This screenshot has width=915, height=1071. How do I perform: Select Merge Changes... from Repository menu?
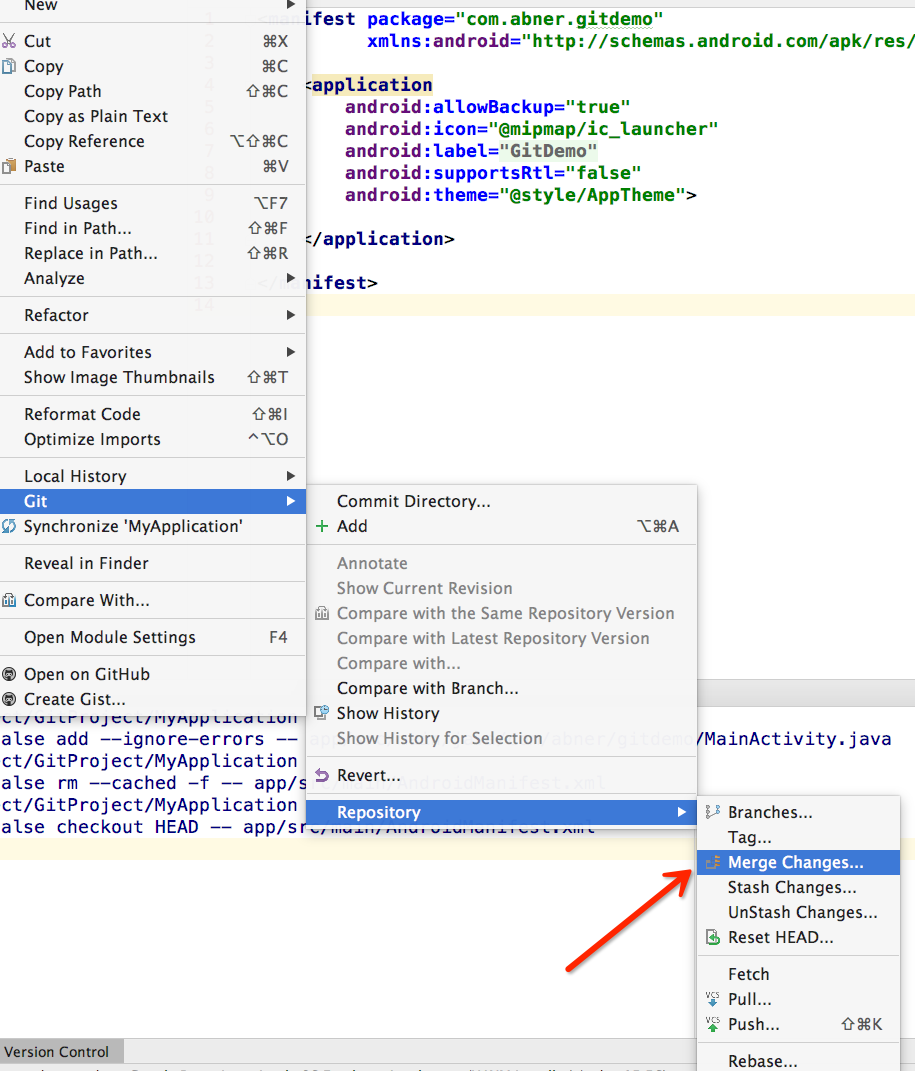(795, 862)
